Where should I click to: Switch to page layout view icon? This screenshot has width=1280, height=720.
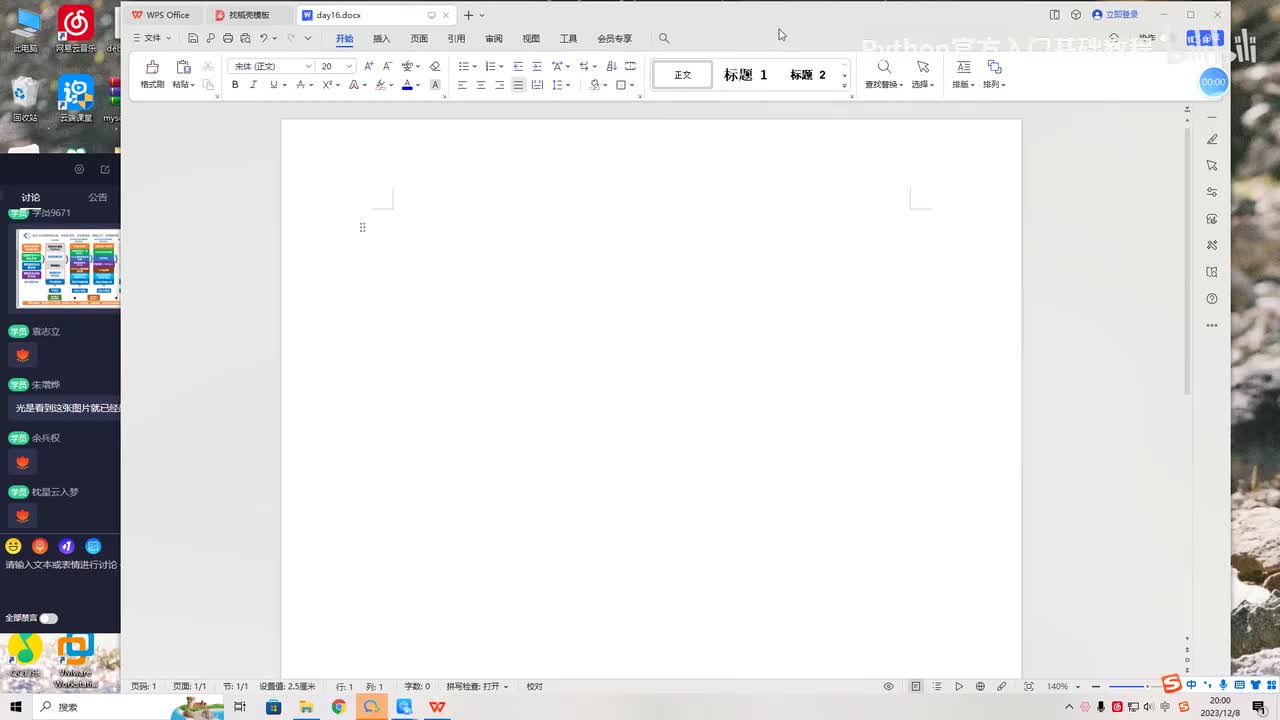915,686
